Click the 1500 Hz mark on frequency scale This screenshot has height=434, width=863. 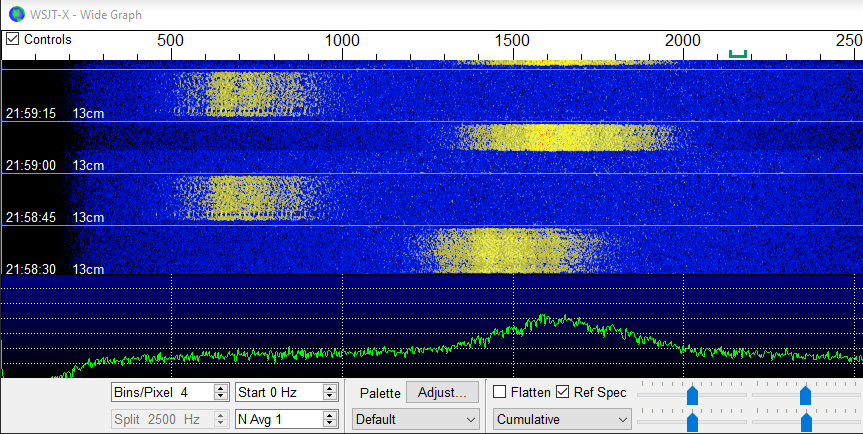point(512,41)
